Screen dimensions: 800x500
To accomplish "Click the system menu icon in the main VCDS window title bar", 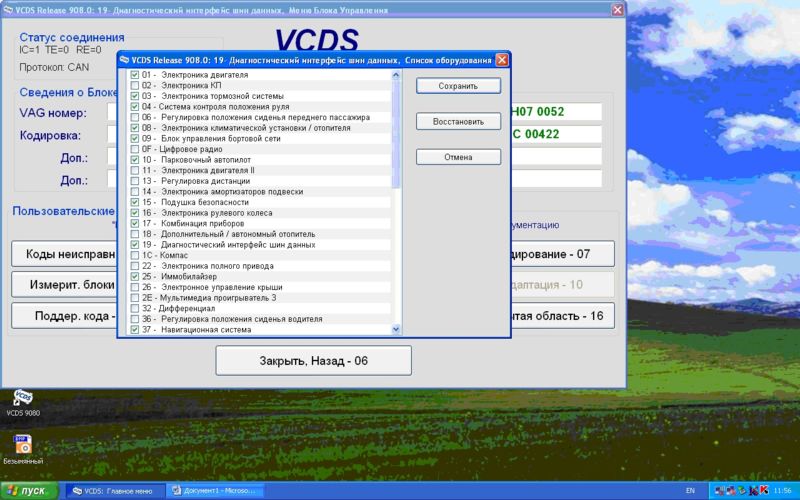I will [x=8, y=10].
